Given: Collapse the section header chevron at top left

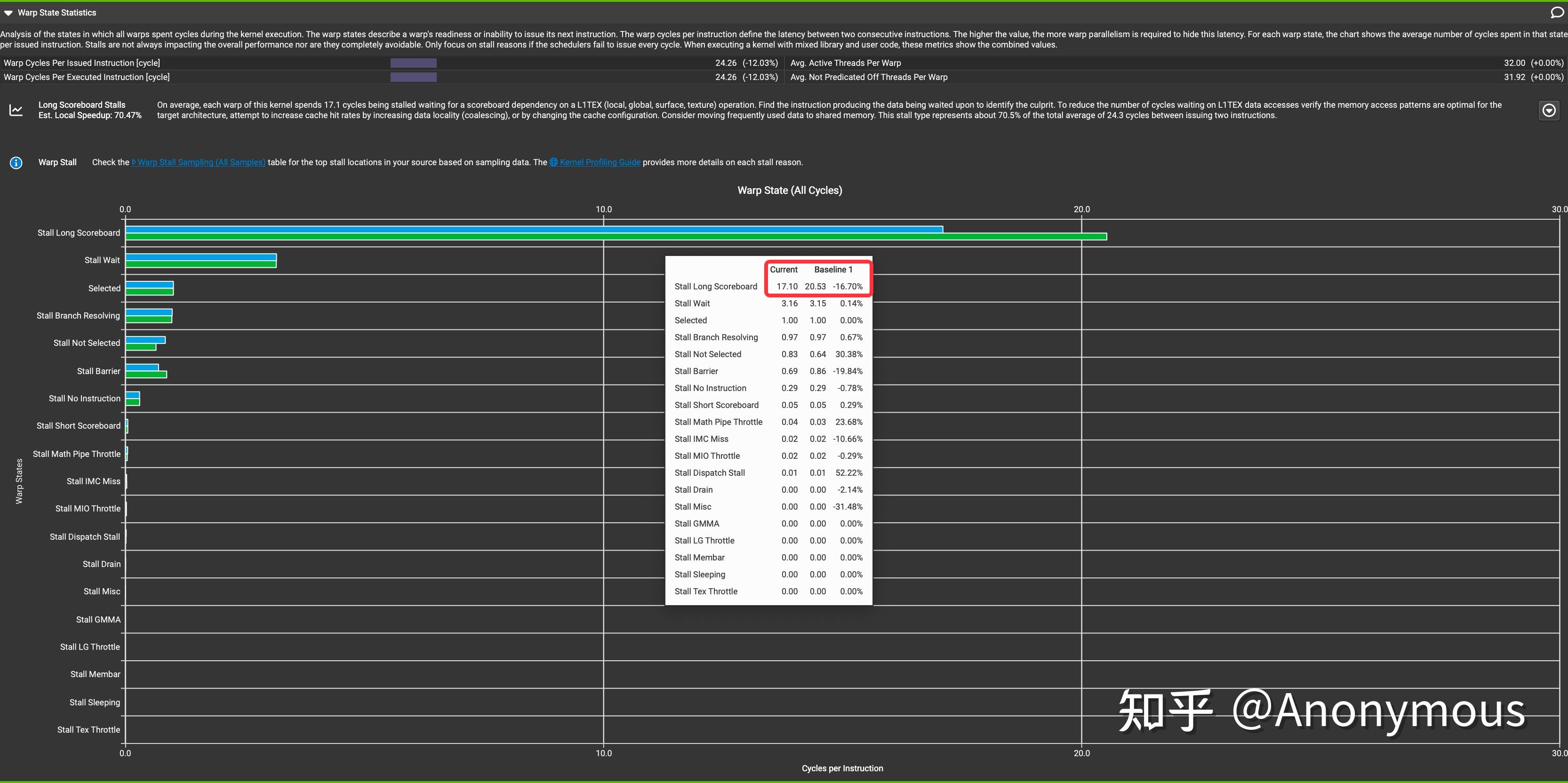Looking at the screenshot, I should pyautogui.click(x=8, y=12).
